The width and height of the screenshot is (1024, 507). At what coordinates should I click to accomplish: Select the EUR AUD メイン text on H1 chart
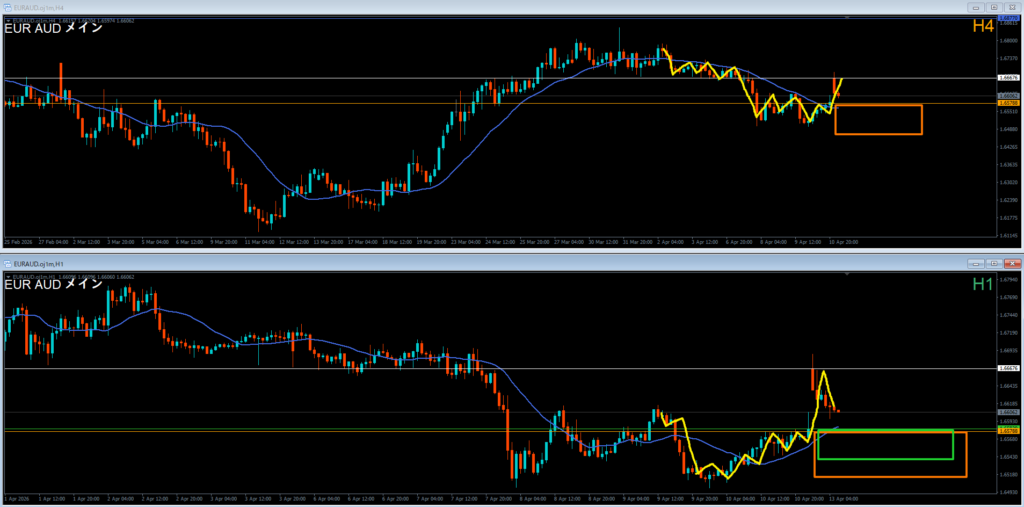click(x=53, y=284)
